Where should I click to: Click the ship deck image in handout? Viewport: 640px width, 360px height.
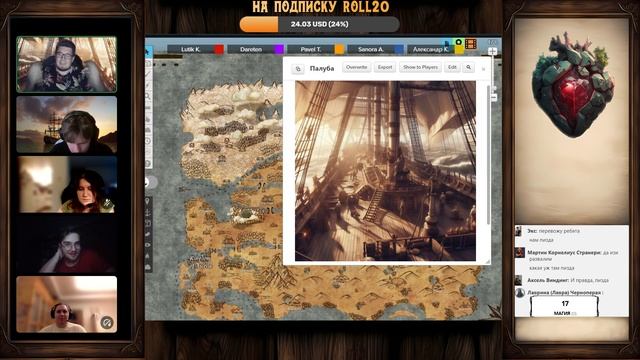pos(385,171)
